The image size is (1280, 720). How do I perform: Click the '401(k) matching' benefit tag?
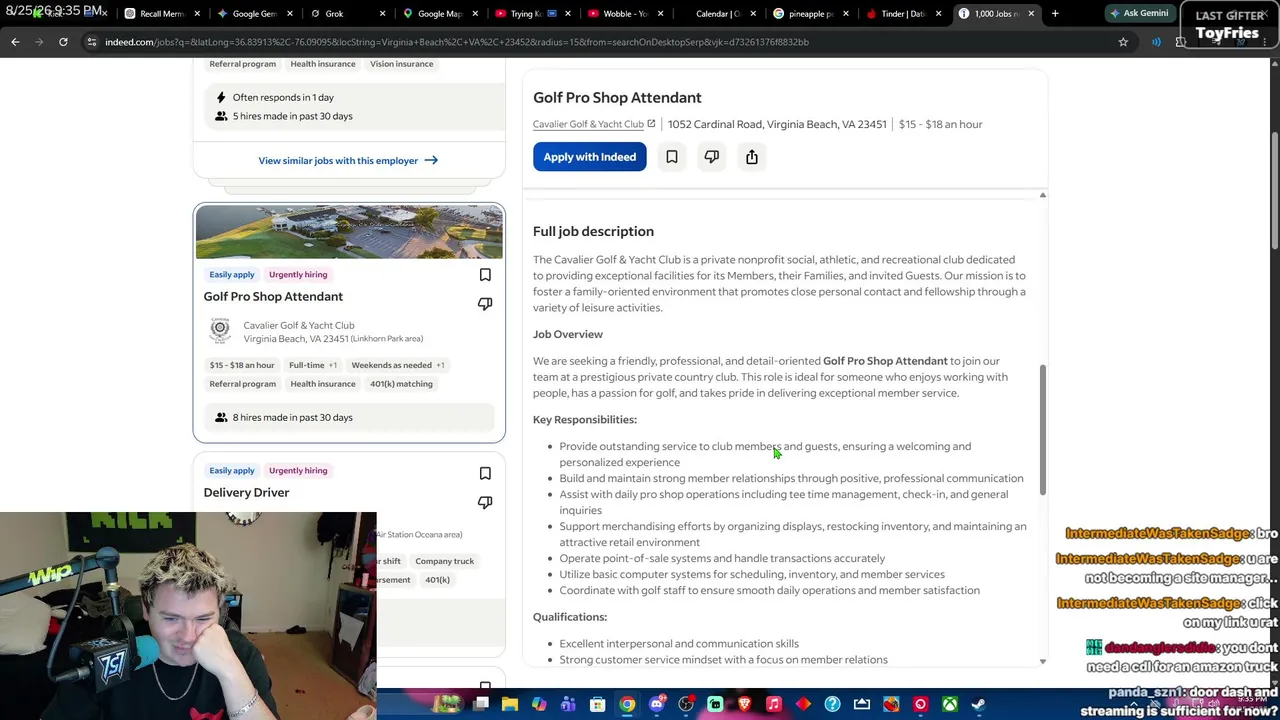[401, 384]
